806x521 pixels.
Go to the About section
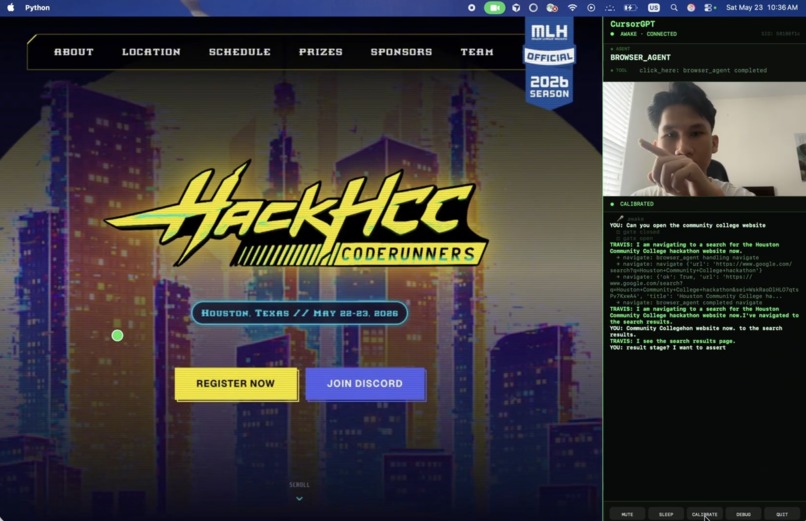tap(74, 52)
